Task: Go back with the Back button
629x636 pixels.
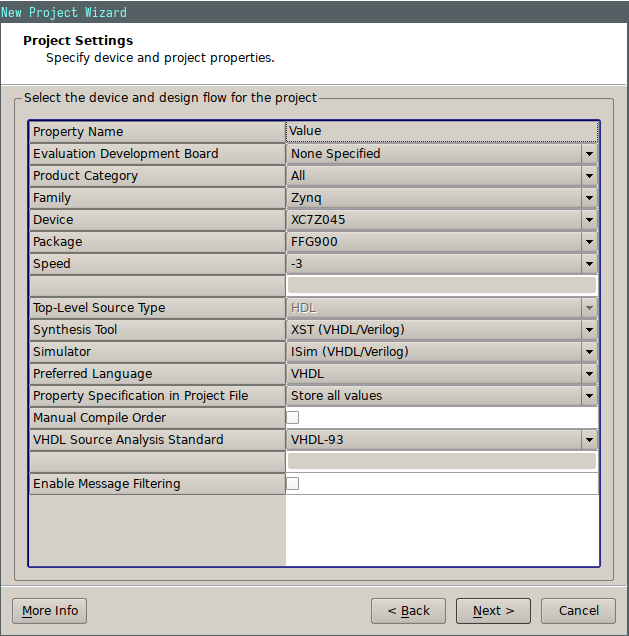Action: pyautogui.click(x=408, y=611)
